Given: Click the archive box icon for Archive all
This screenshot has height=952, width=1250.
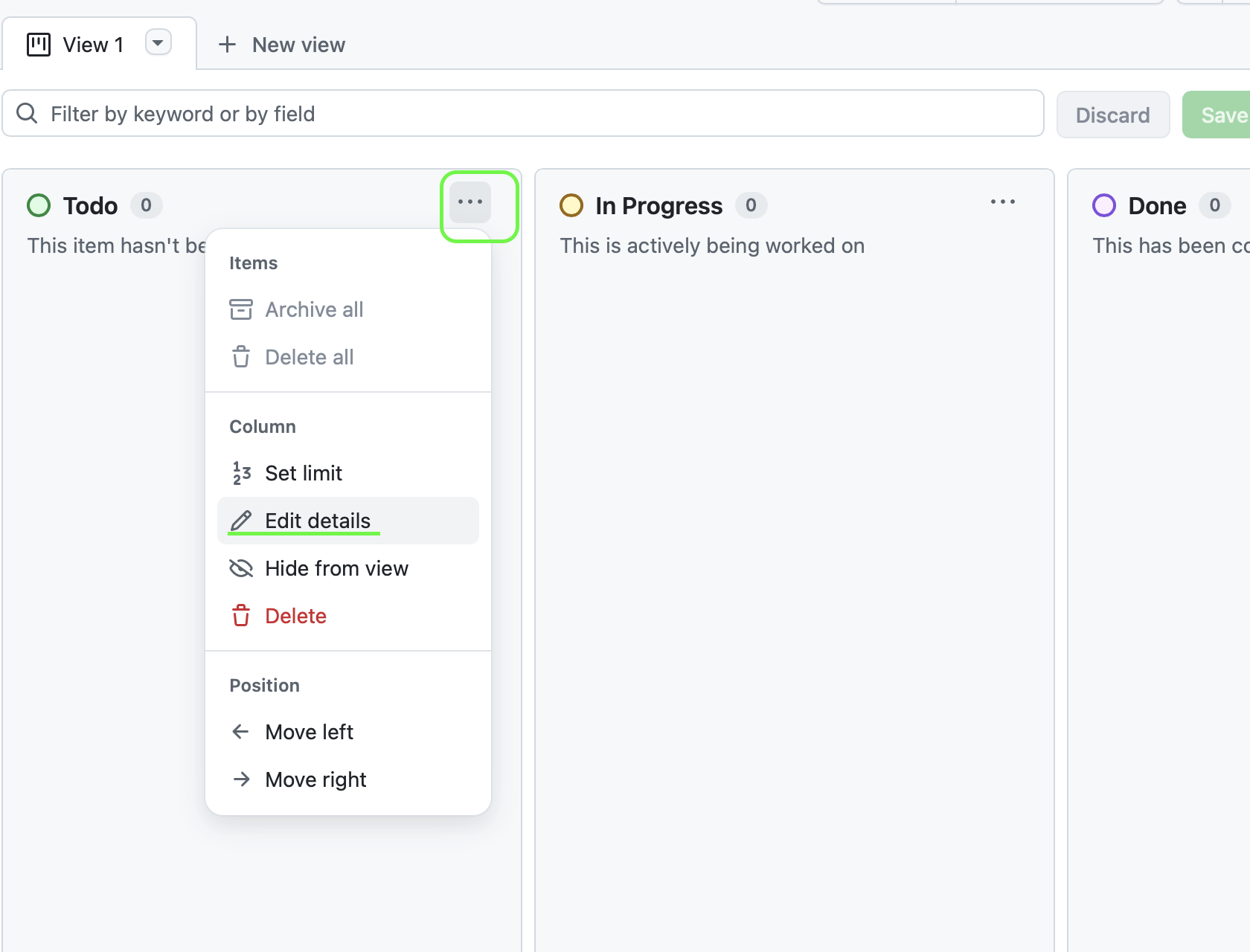Looking at the screenshot, I should [x=241, y=309].
